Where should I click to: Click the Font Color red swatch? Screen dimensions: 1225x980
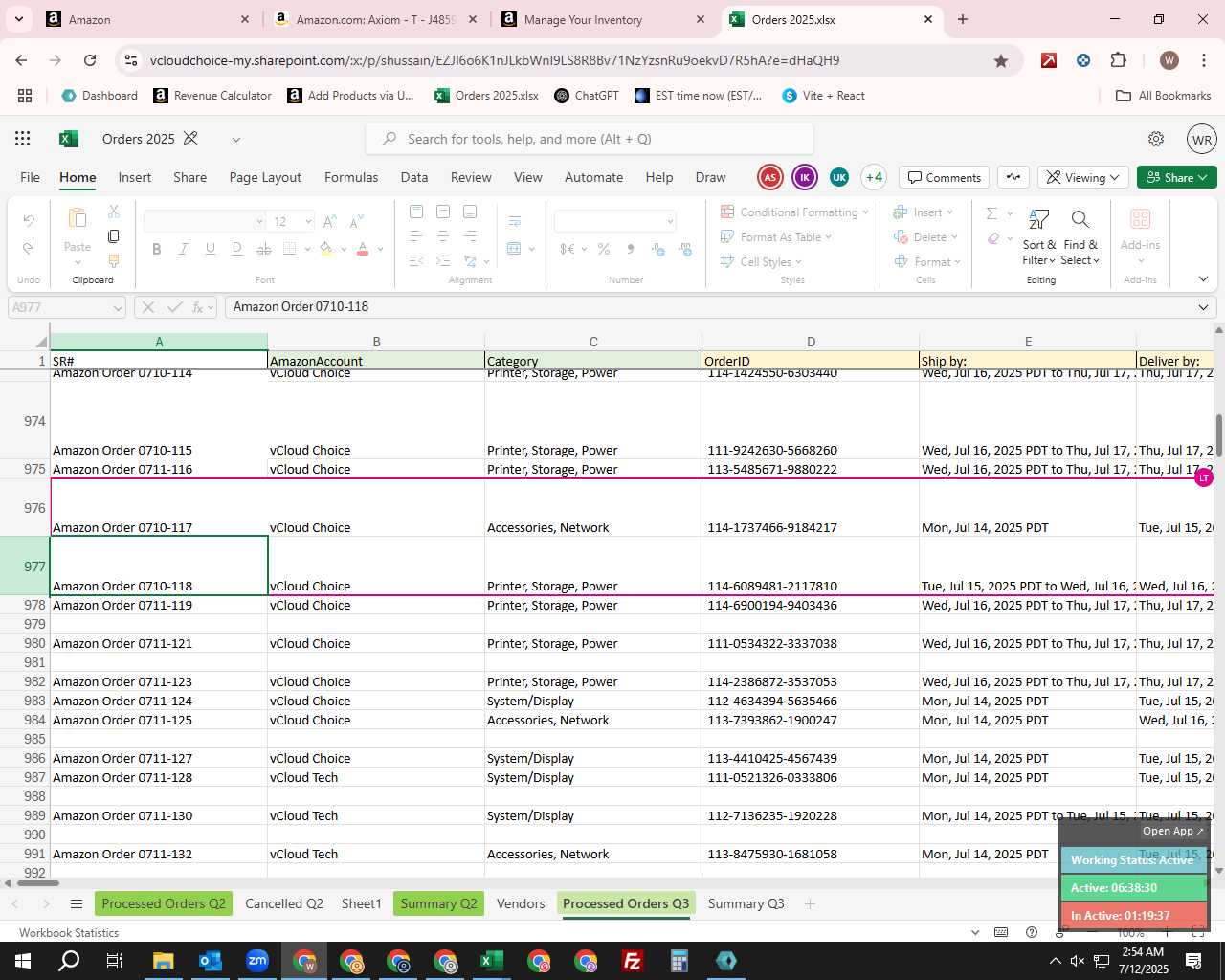tap(363, 249)
